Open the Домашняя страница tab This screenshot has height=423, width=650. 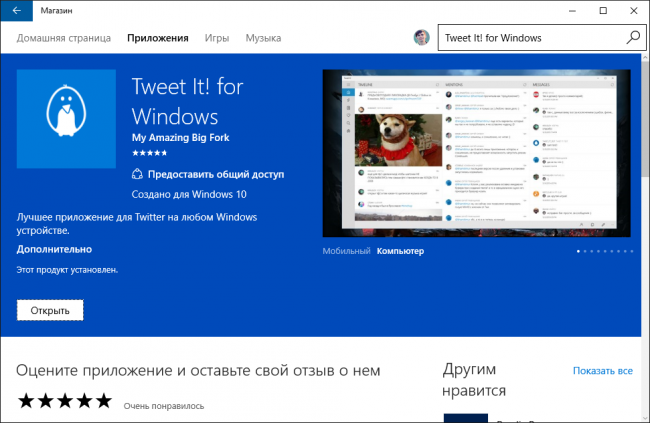click(x=64, y=38)
